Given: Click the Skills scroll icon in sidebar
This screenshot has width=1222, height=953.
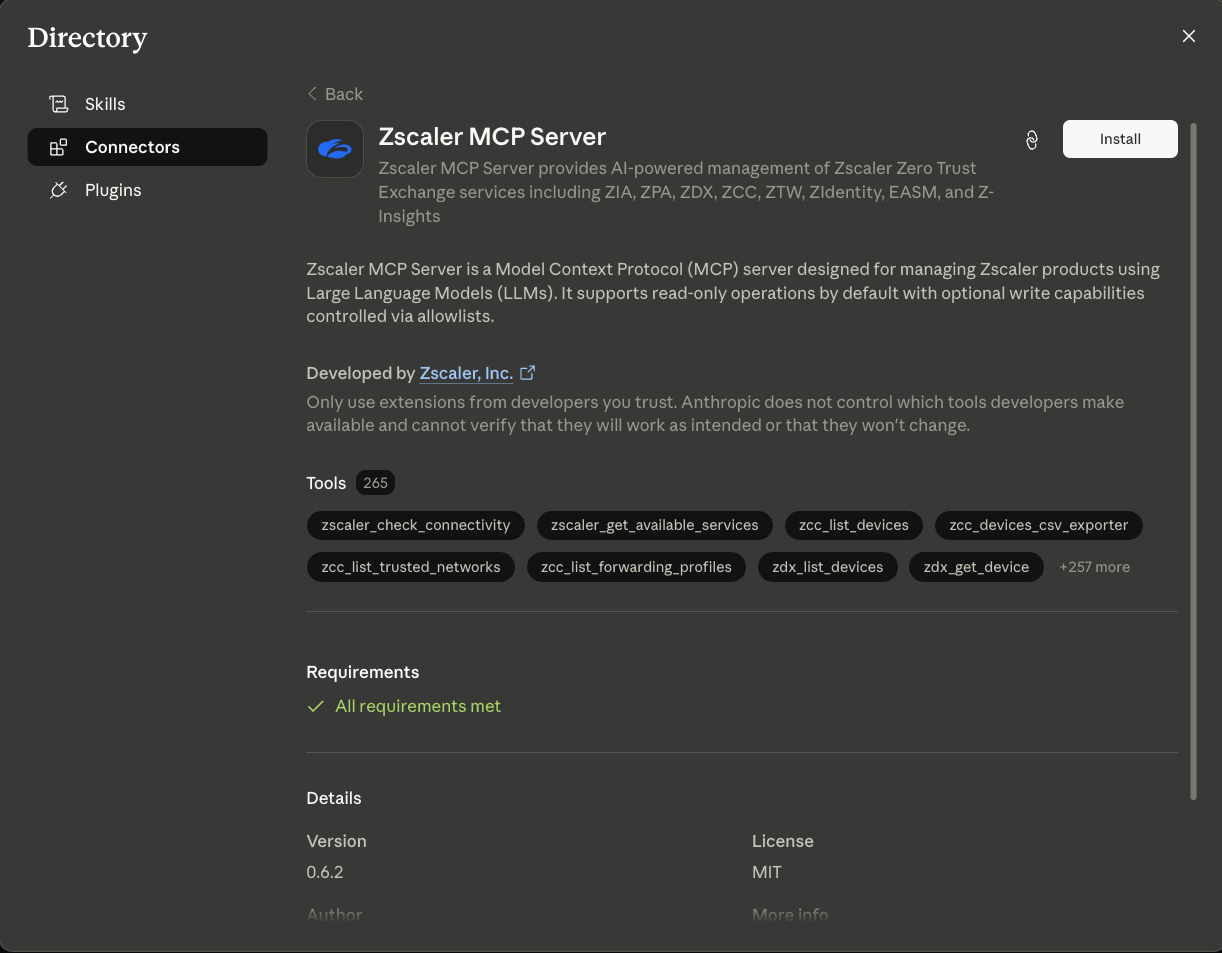Looking at the screenshot, I should click(x=59, y=104).
